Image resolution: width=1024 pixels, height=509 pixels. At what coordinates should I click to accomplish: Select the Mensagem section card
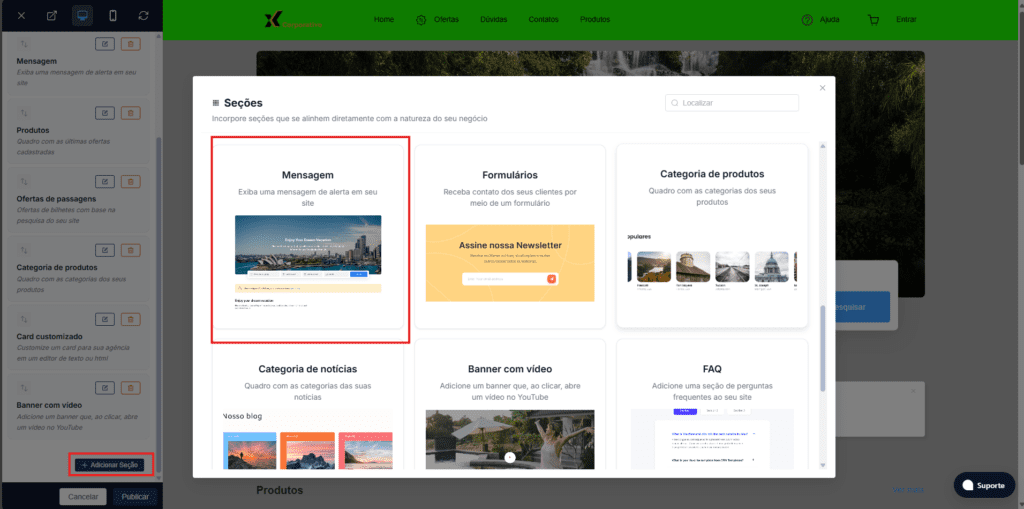click(308, 236)
